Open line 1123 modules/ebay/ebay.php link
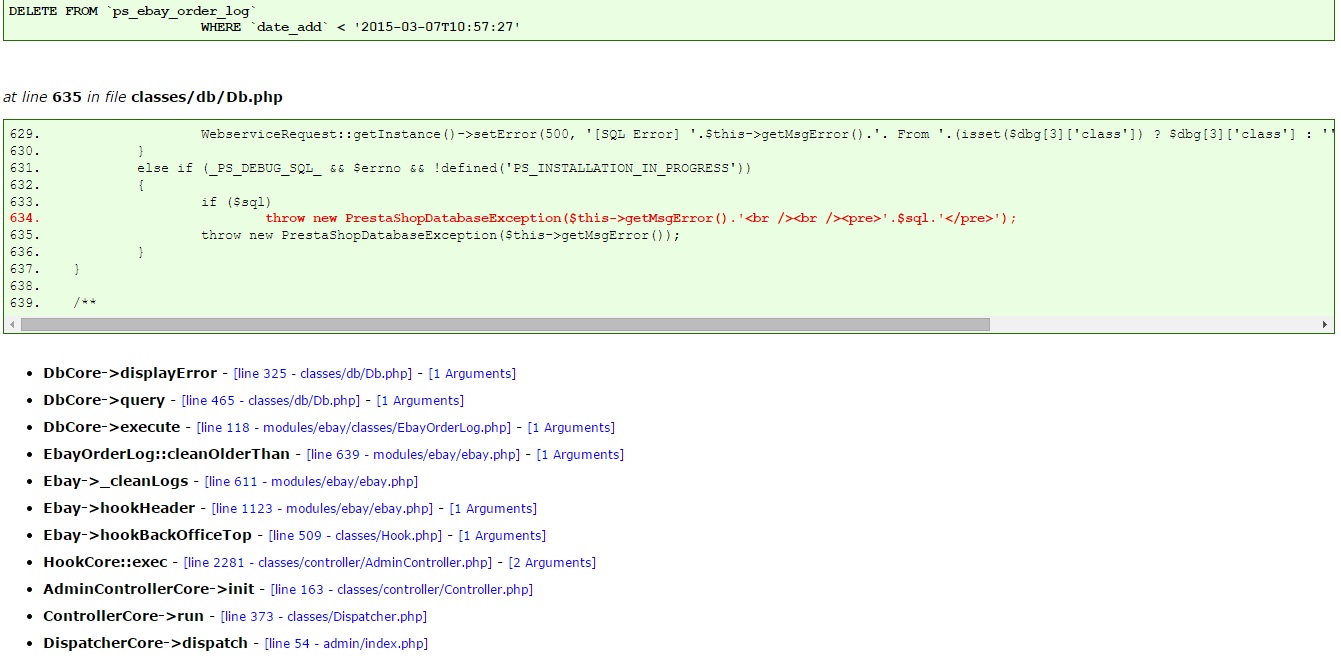Screen dimensions: 1341x665 tap(322, 509)
